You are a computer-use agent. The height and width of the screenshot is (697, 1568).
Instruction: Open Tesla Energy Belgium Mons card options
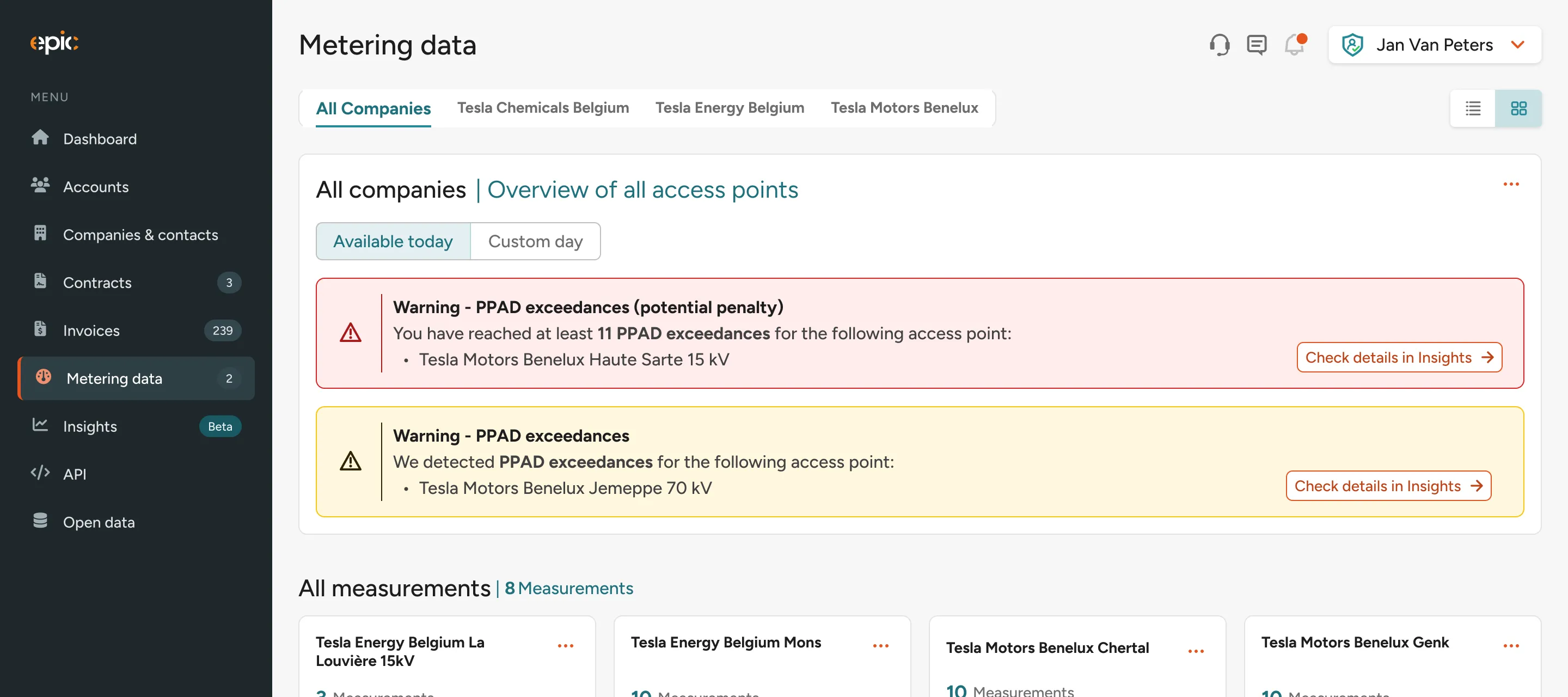pyautogui.click(x=881, y=646)
